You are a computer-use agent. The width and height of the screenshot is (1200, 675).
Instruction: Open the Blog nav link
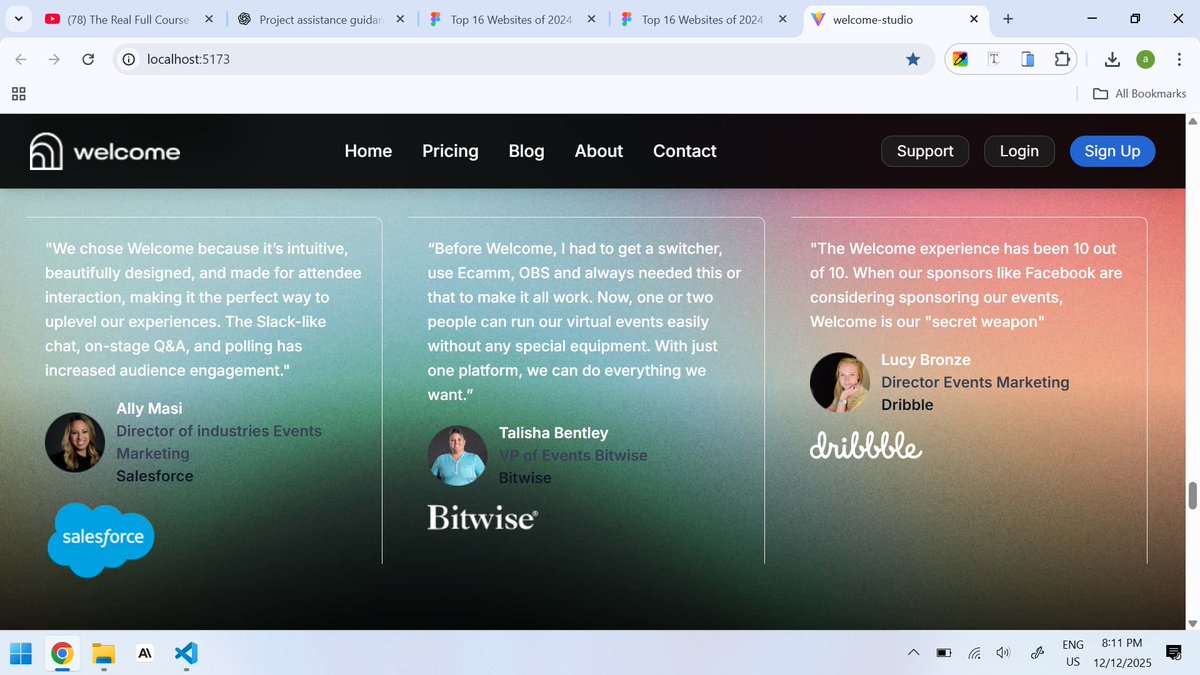(x=526, y=151)
